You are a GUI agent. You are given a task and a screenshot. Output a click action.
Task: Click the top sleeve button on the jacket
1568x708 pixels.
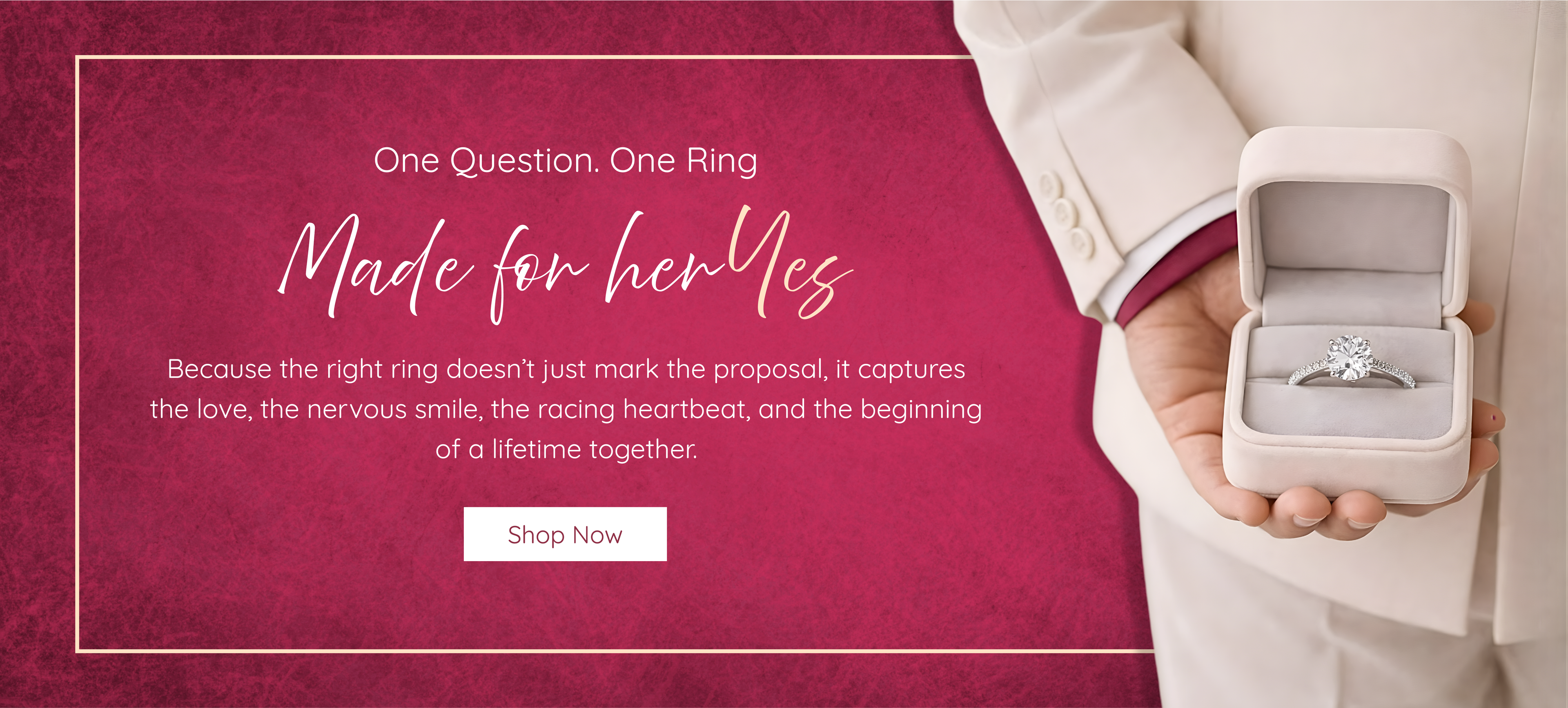[x=1050, y=184]
